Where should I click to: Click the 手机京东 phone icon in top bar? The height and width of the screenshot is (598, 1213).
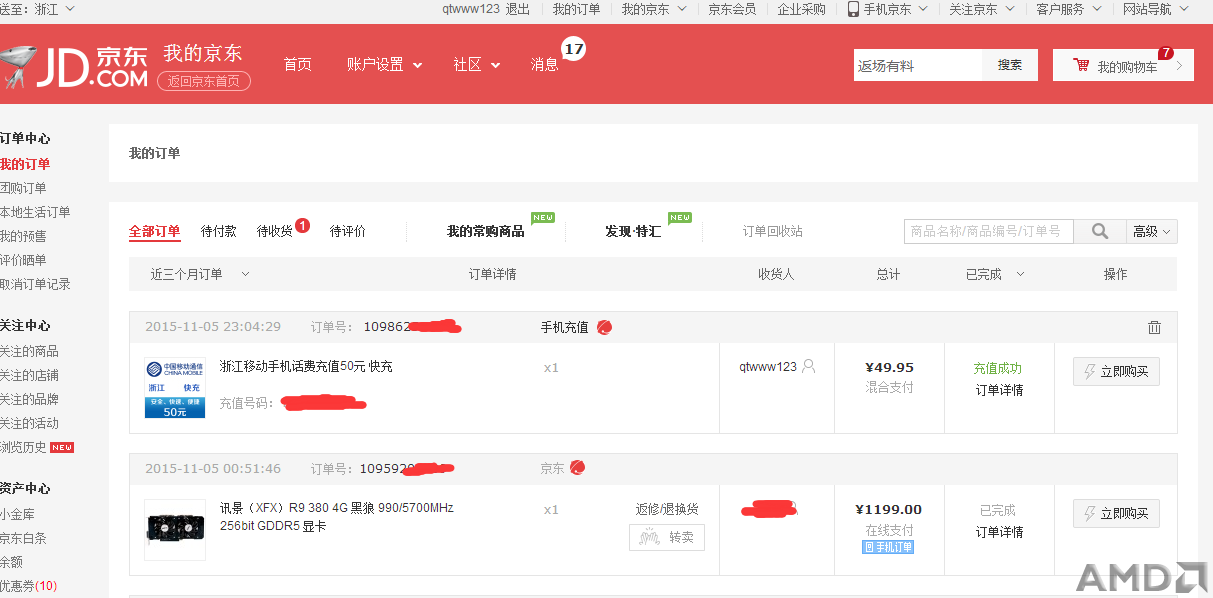pos(853,9)
